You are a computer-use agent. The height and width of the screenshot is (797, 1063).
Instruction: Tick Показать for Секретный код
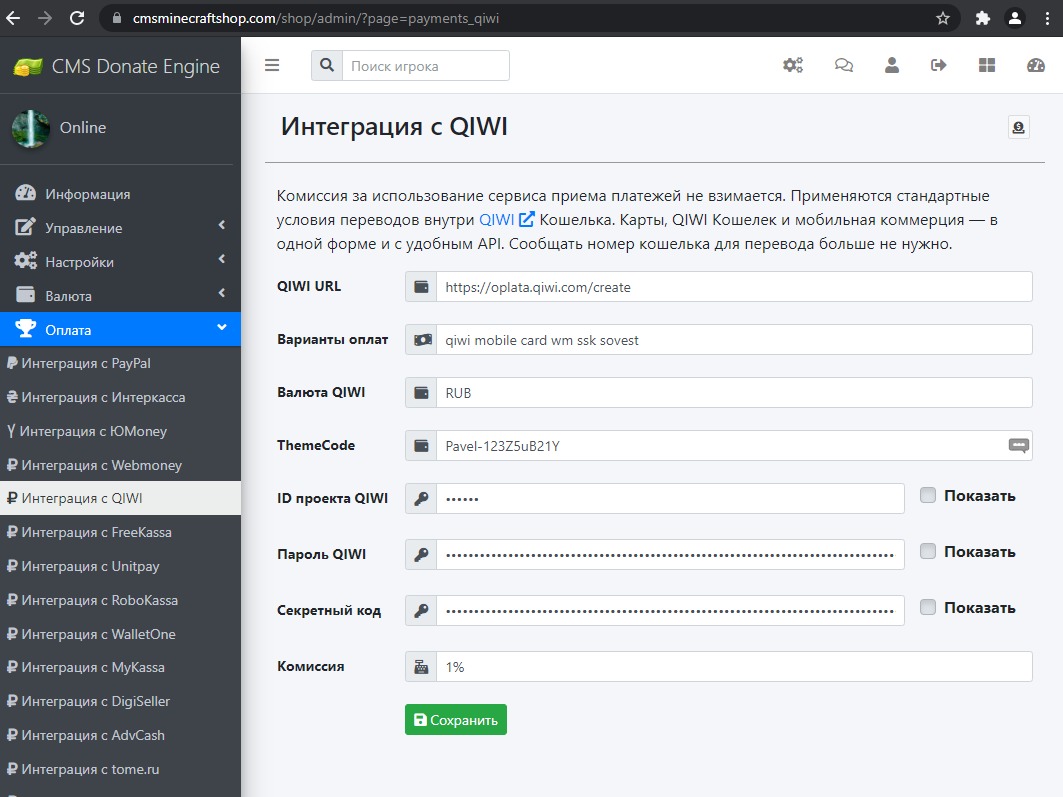pyautogui.click(x=928, y=607)
